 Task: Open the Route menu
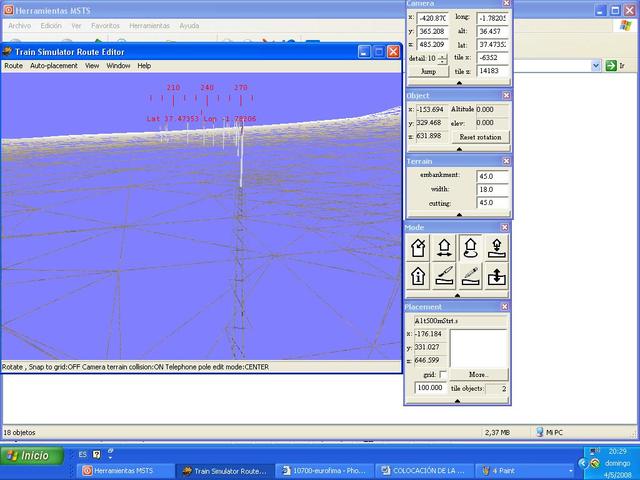(x=13, y=66)
